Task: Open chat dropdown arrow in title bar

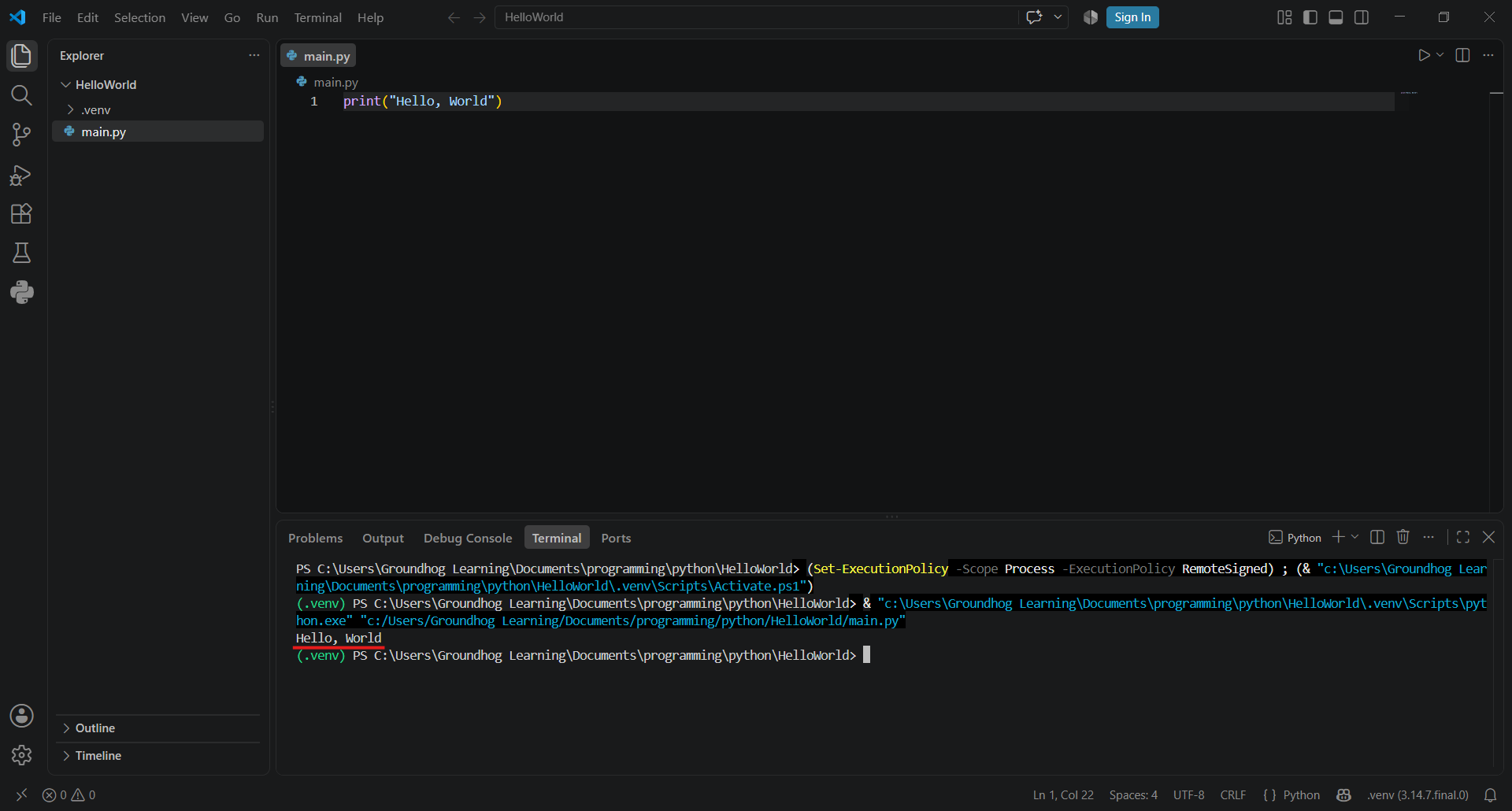Action: [1058, 17]
